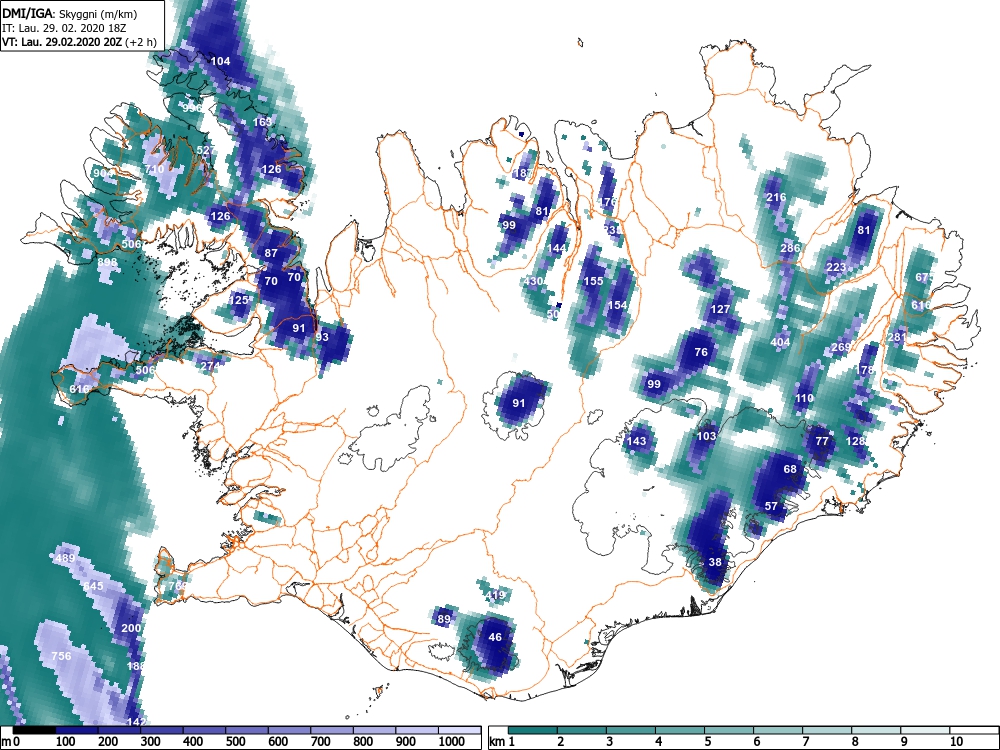Click the visibility value 200

point(131,628)
